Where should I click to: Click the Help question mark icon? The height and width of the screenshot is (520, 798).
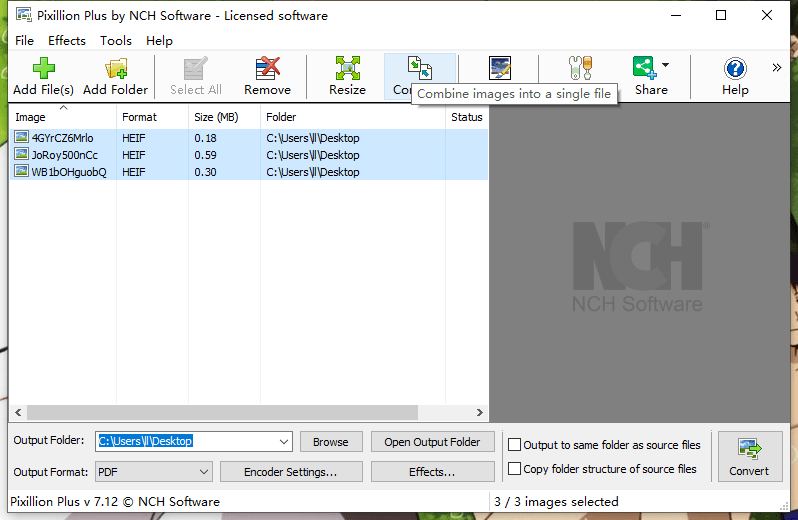pyautogui.click(x=735, y=68)
